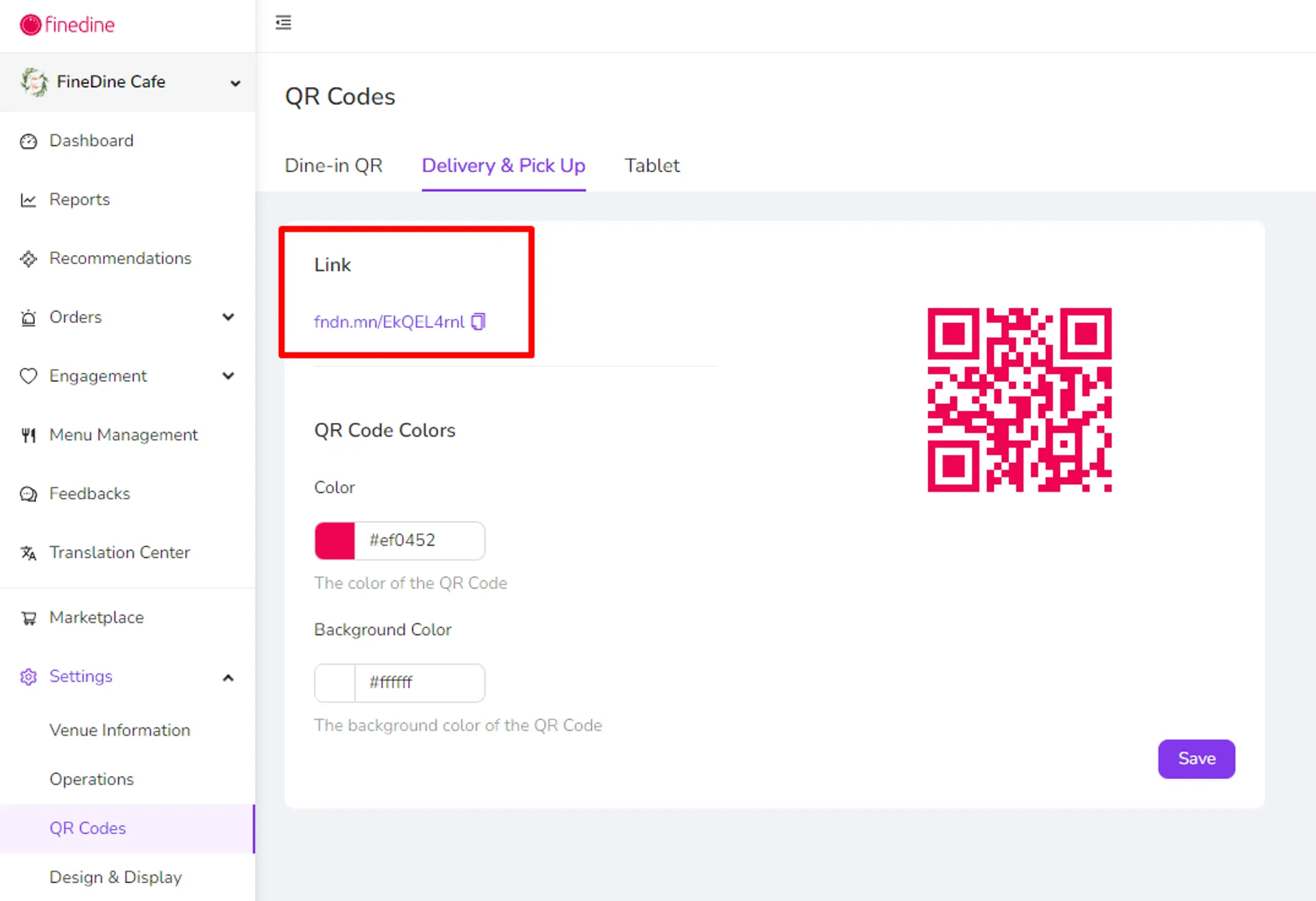Click the Save button
Viewport: 1316px width, 901px height.
coord(1197,759)
